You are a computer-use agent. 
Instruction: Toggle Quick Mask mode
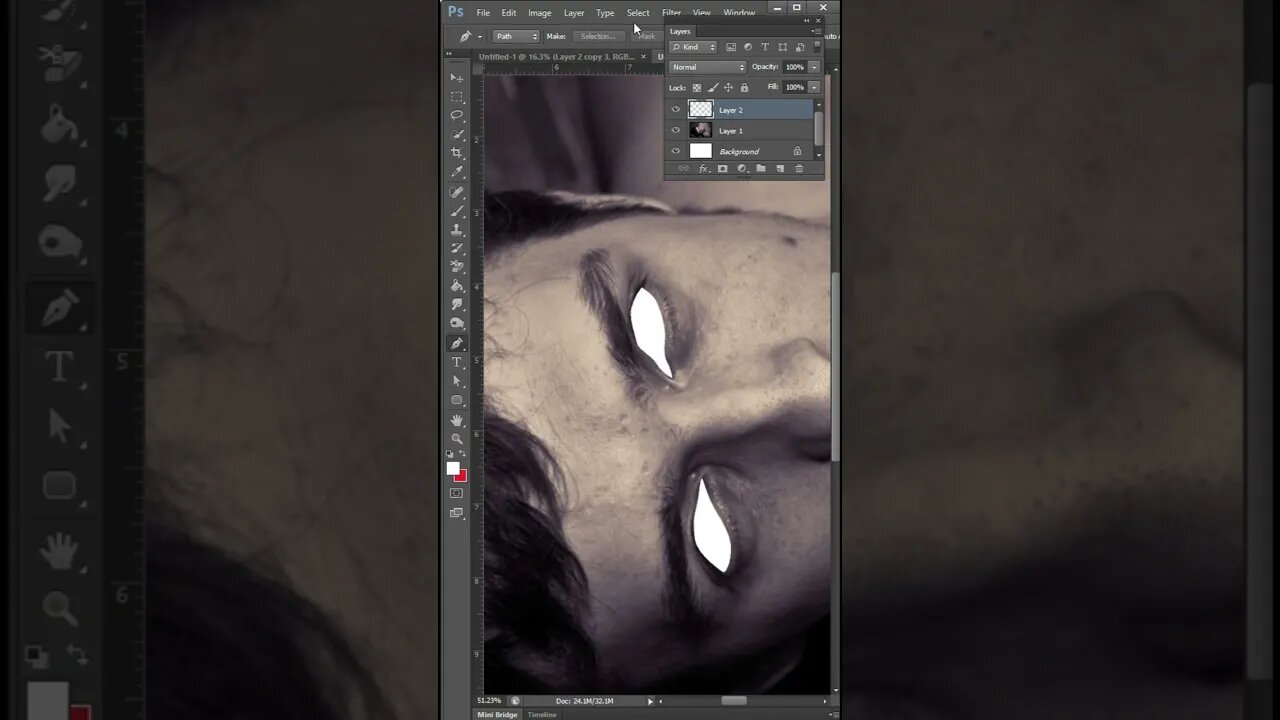[457, 493]
